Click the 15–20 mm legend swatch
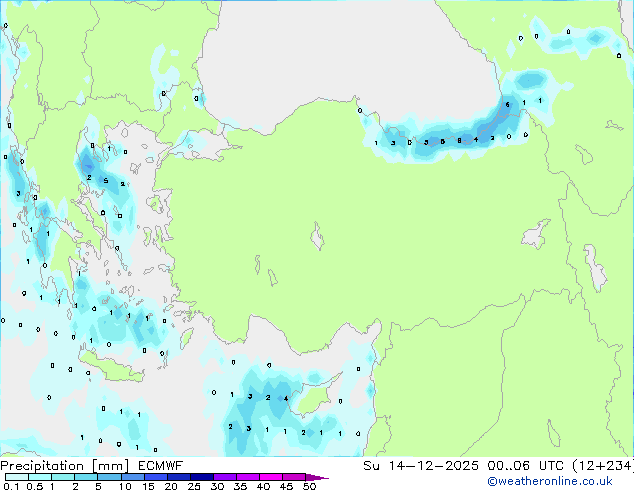Viewport: 634px width, 490px height. pyautogui.click(x=155, y=477)
